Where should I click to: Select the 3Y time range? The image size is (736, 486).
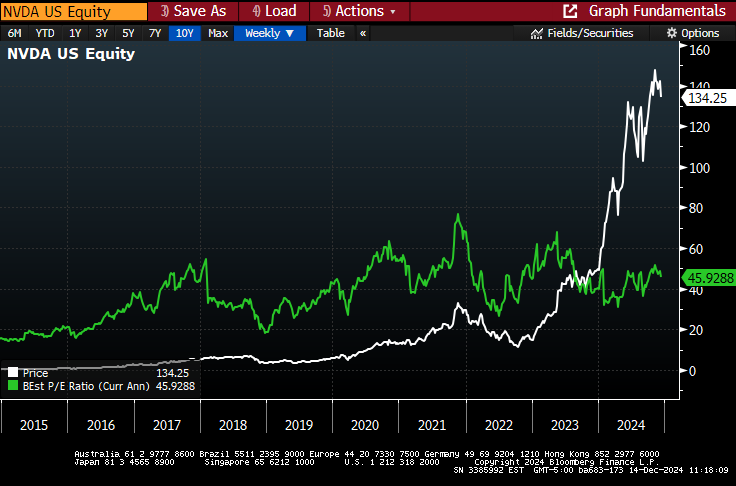click(x=101, y=33)
